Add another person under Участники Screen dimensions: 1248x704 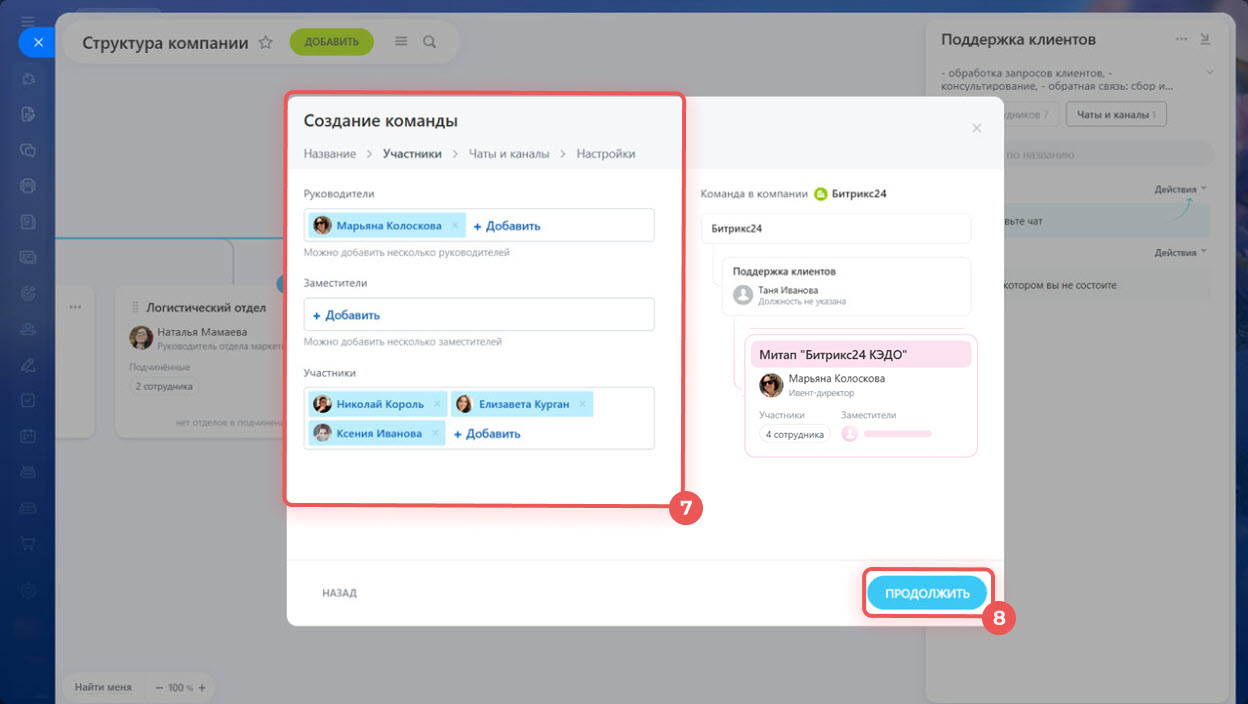point(487,434)
